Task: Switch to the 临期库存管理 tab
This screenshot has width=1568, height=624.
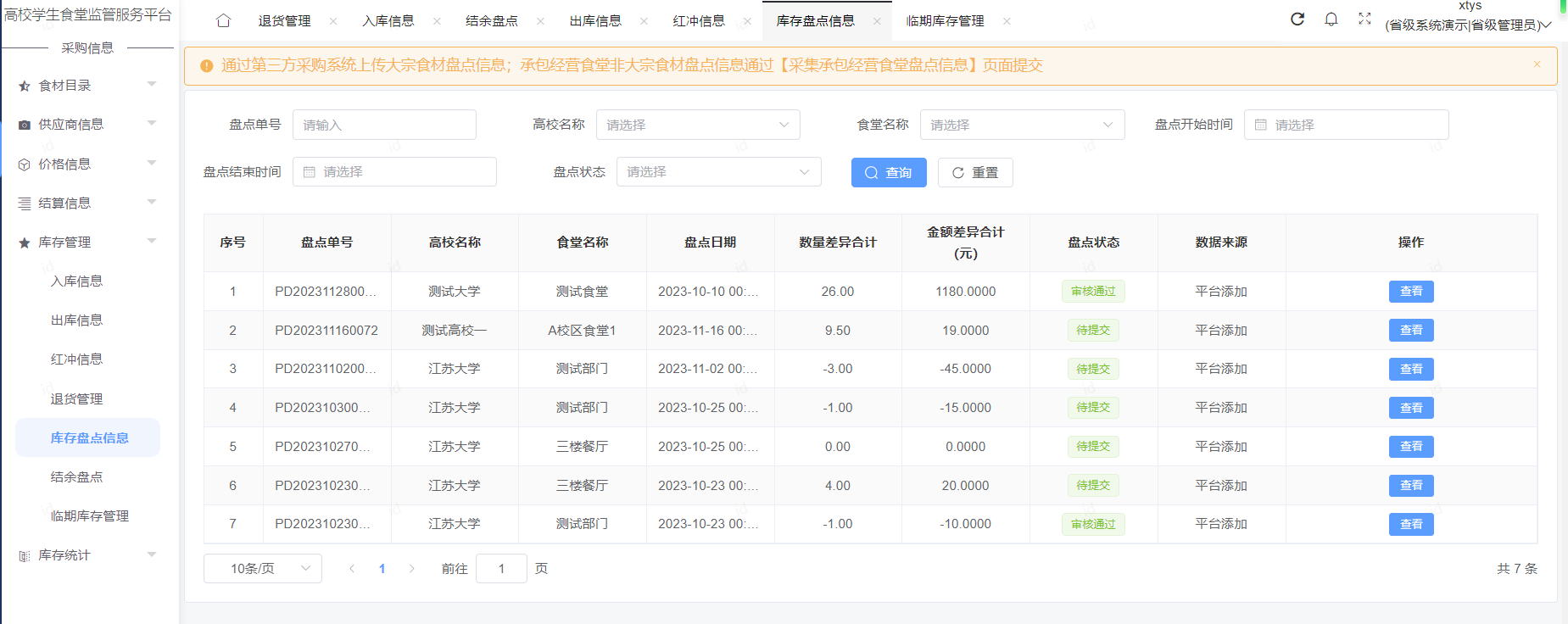Action: (945, 20)
